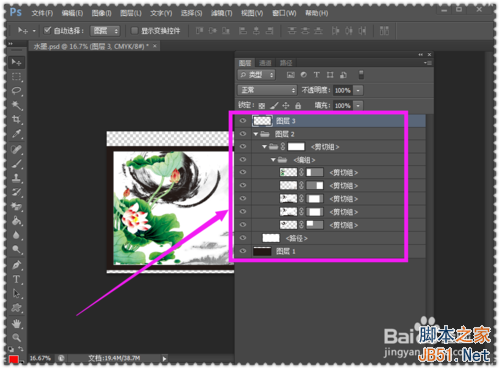
Task: Select the Clone Stamp tool
Action: coord(16,178)
